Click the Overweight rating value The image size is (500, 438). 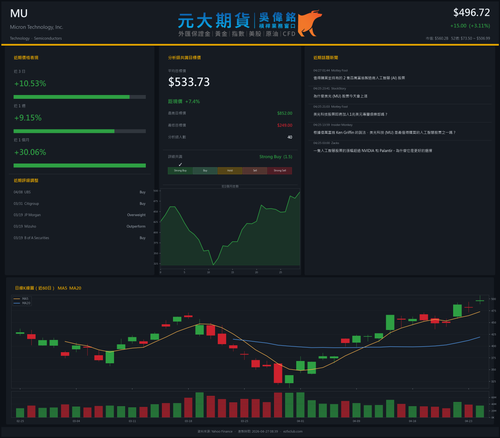[136, 215]
